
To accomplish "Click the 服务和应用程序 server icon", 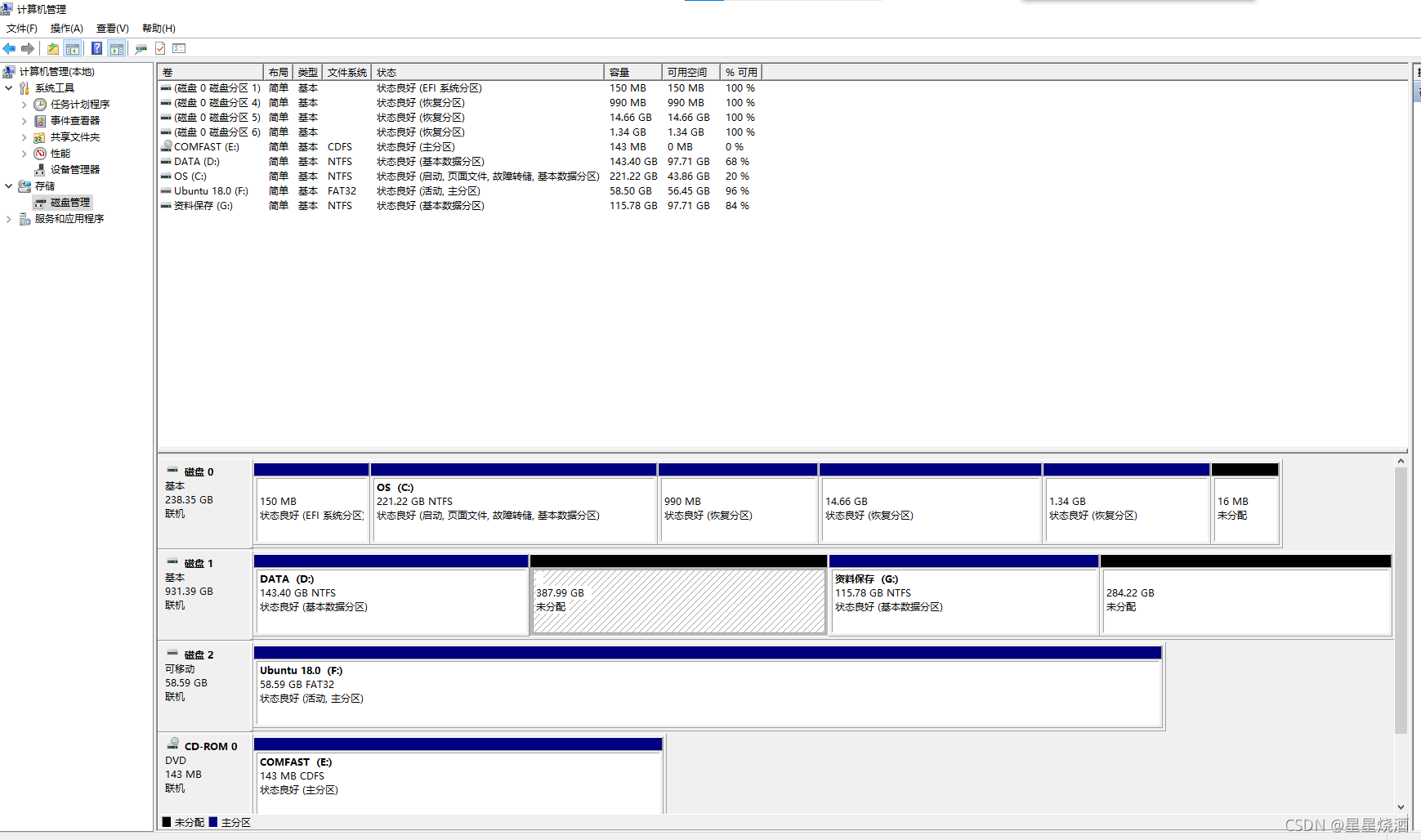I will pyautogui.click(x=25, y=219).
